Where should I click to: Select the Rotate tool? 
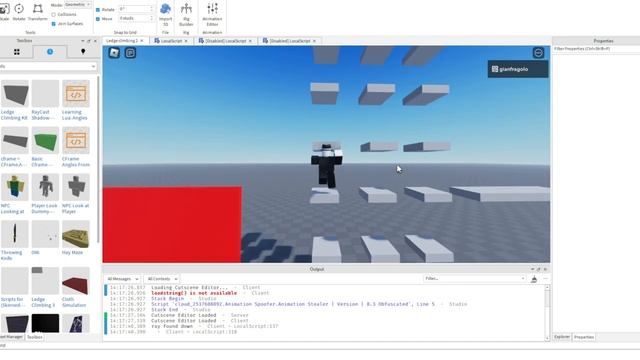click(x=19, y=12)
